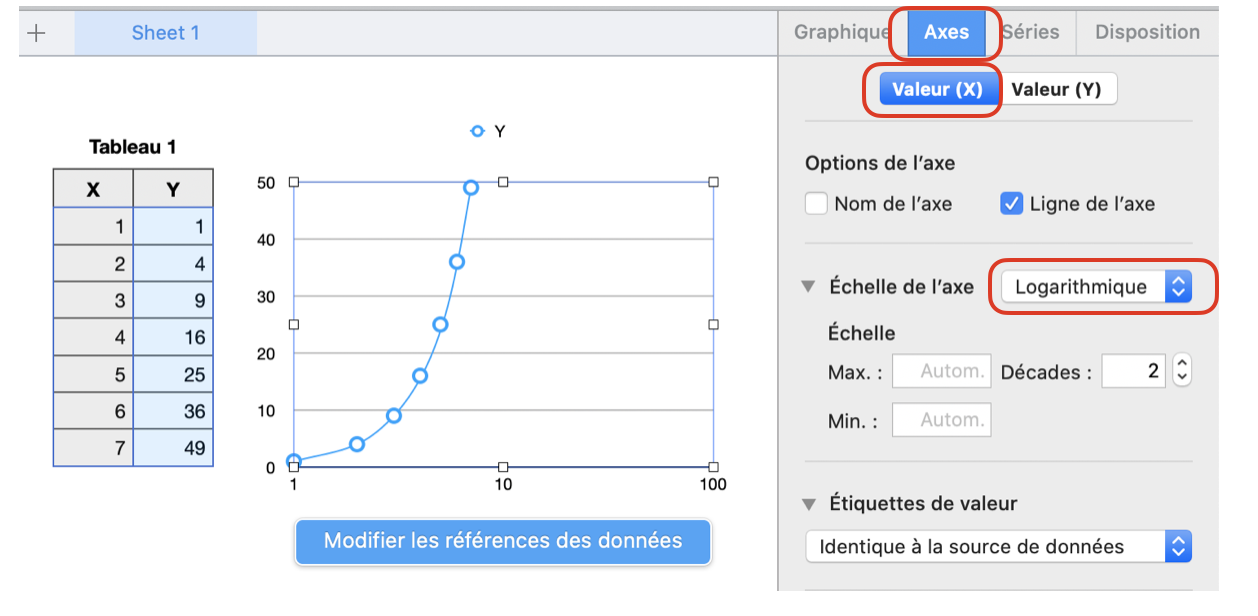Click the Min. scale input field
The width and height of the screenshot is (1258, 616).
[x=940, y=420]
